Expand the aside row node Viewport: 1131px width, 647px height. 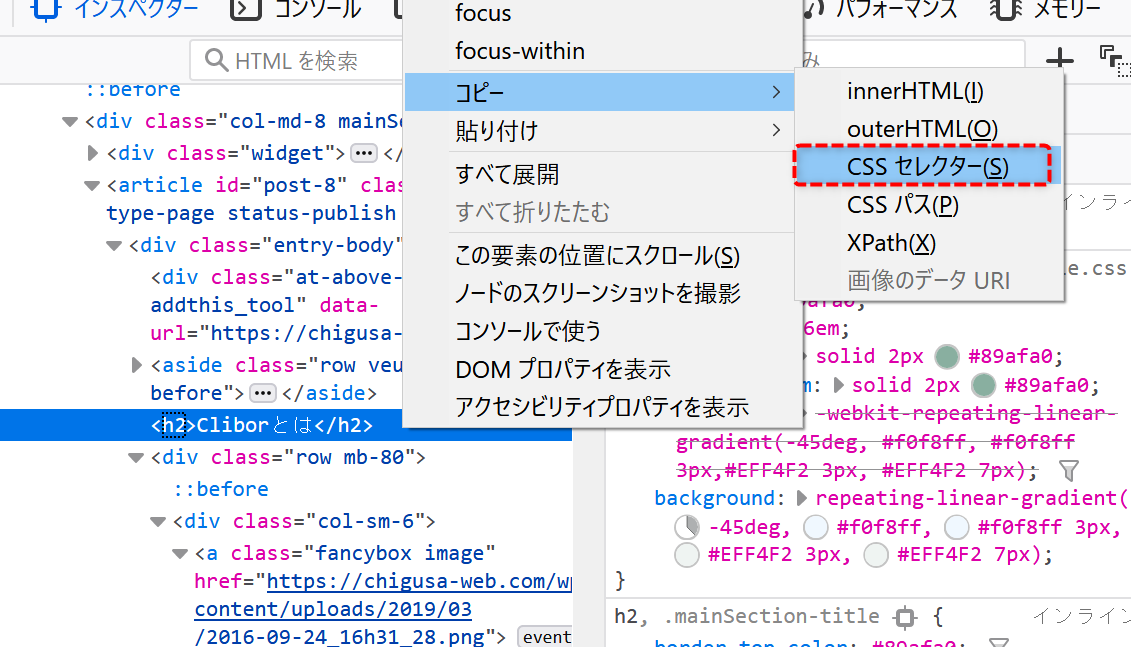pos(136,365)
